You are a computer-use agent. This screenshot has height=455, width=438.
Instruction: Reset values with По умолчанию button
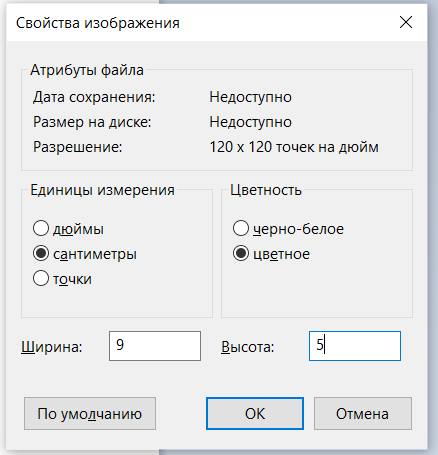90,413
